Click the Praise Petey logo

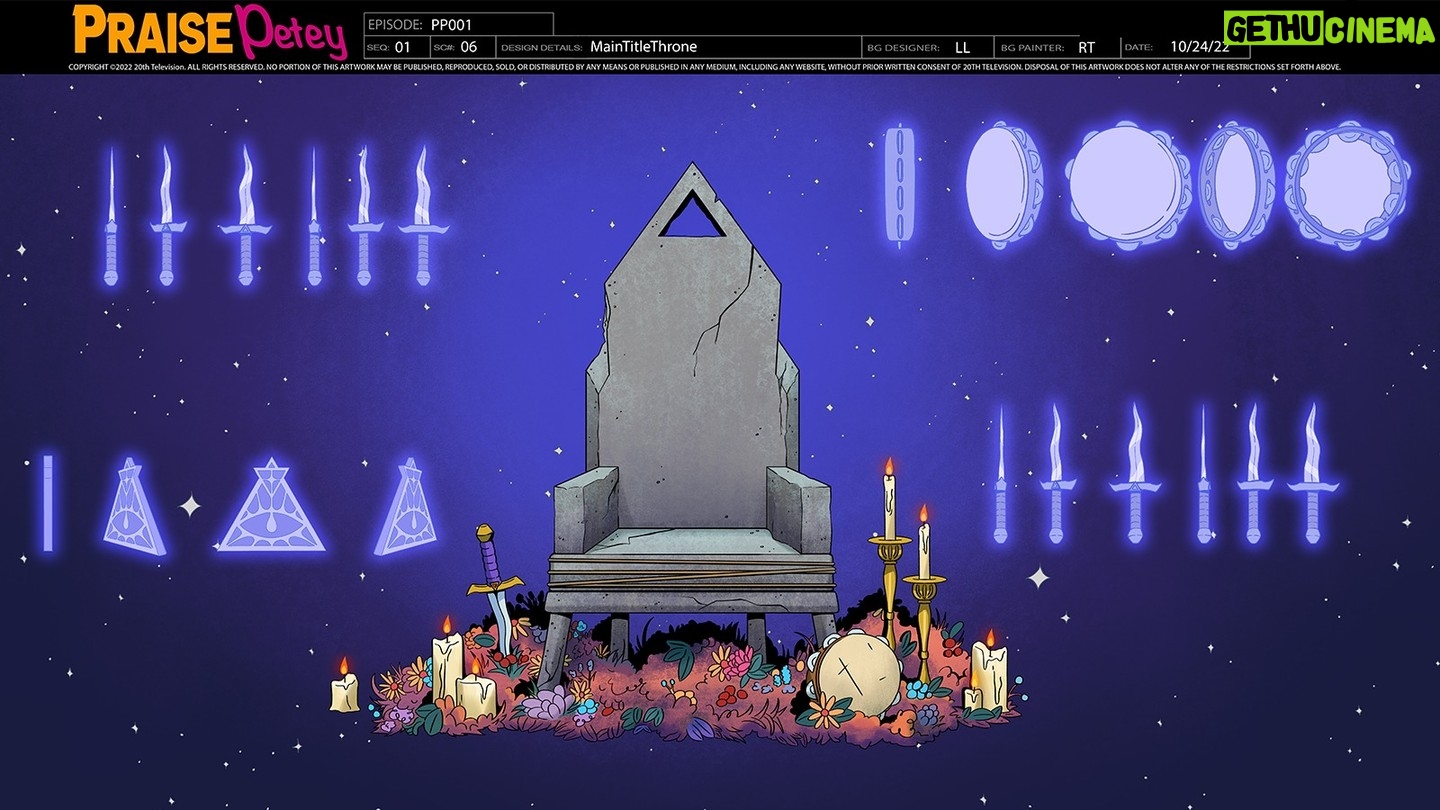point(209,32)
